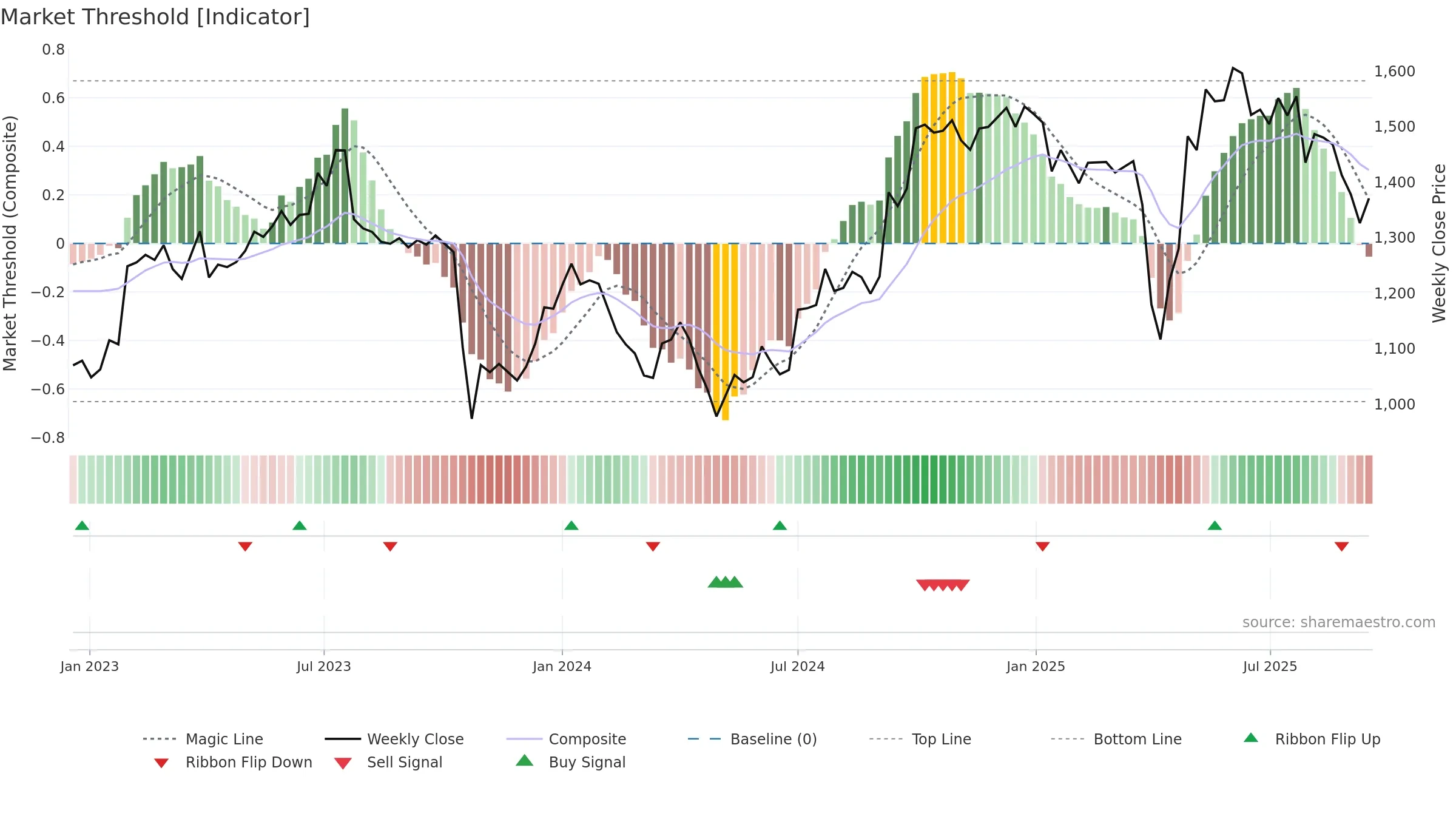
Task: Click the Ribbon Flip Down marker after Jul 2023
Action: [x=390, y=547]
